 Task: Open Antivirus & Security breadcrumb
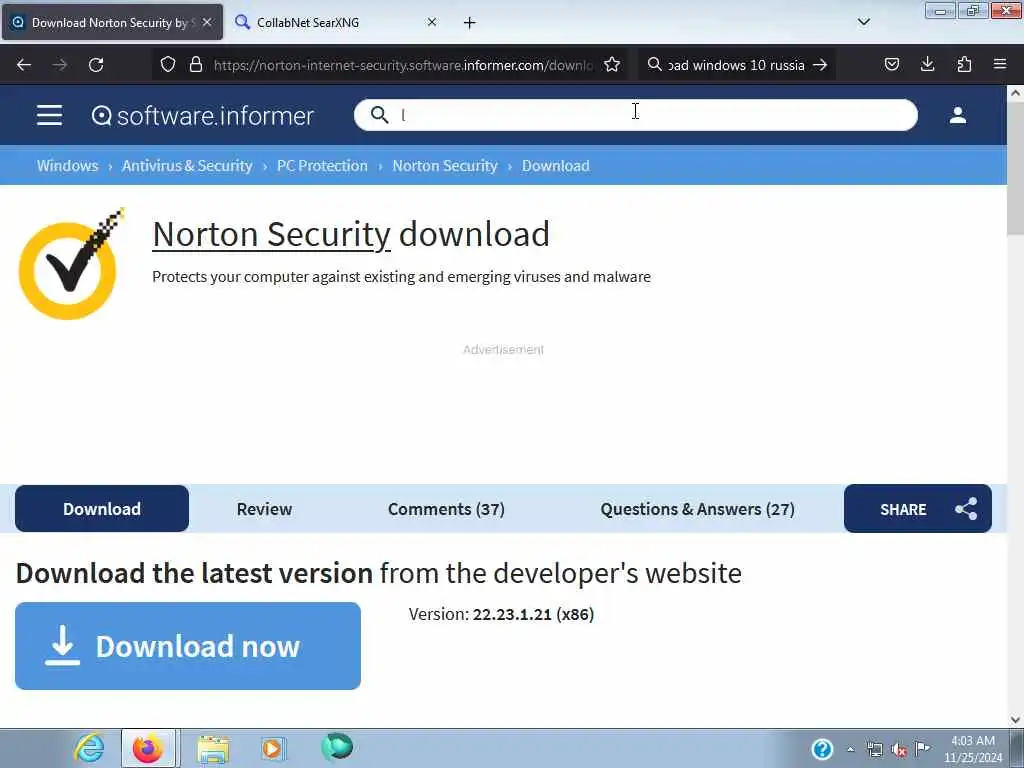187,166
